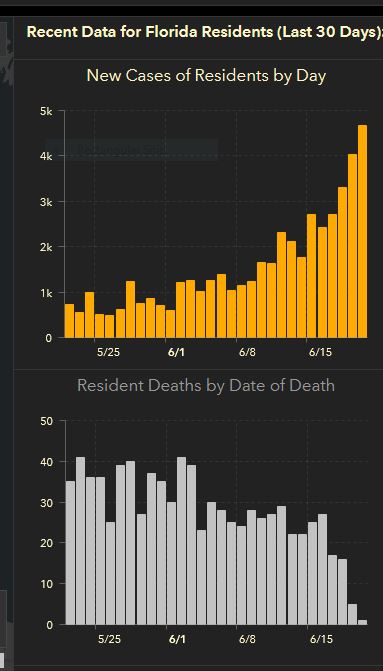Click the 5/25 date label under New Cases chart
Viewport: 383px width, 671px height.
(x=109, y=353)
